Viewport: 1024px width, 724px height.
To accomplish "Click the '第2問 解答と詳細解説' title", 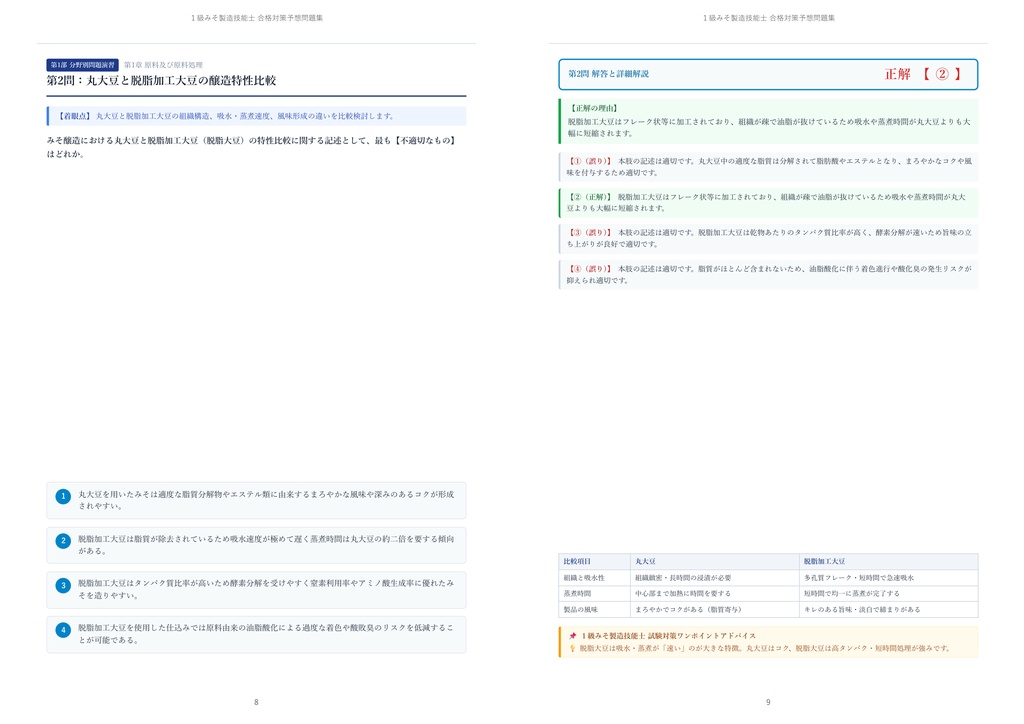I will 608,74.
